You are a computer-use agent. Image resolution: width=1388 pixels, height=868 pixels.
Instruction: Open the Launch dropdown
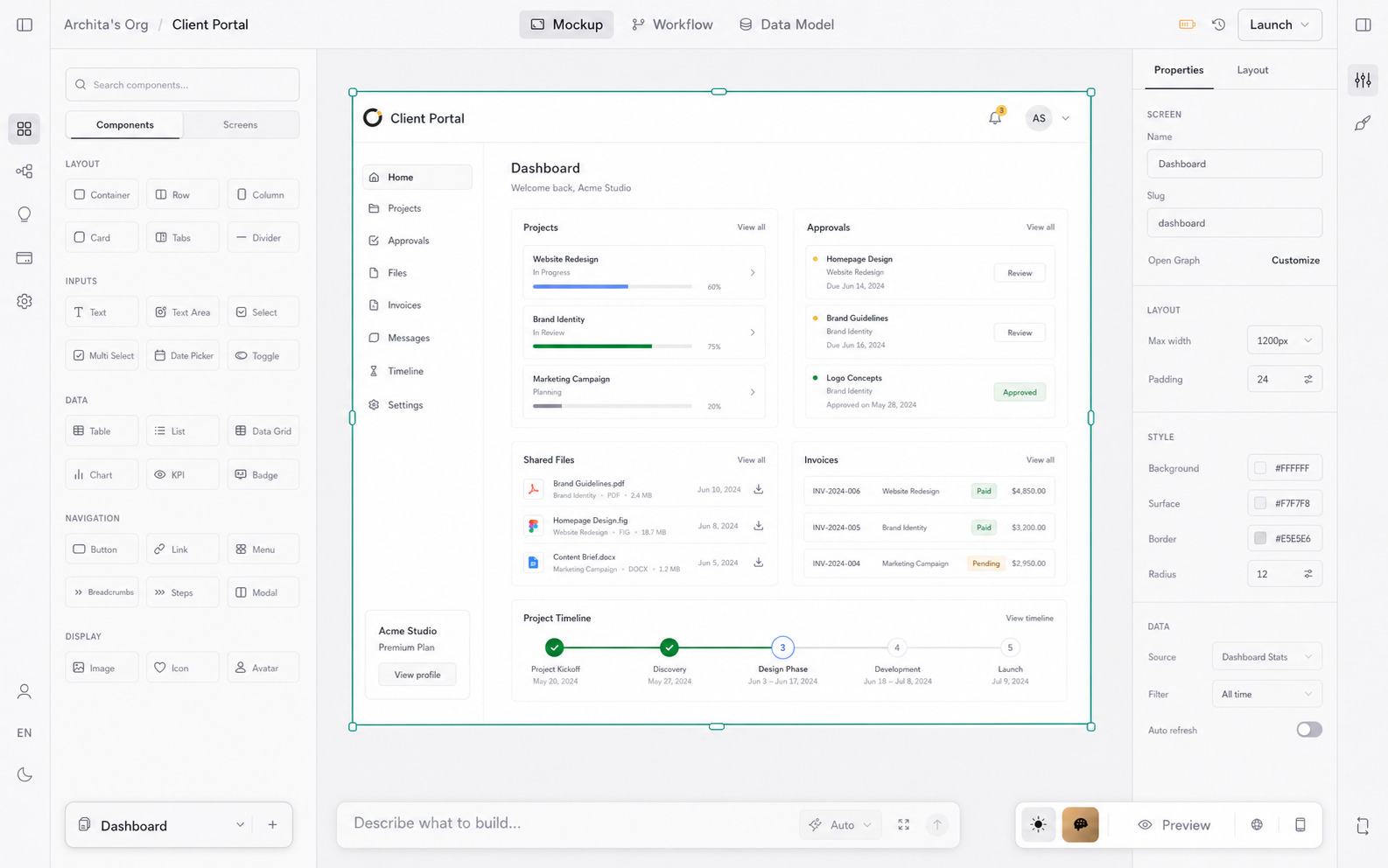tap(1279, 24)
